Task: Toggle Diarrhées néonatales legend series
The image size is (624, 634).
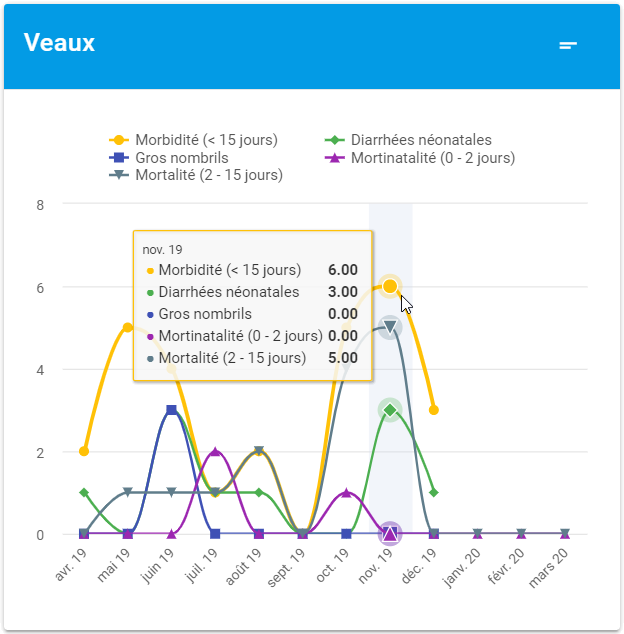Action: coord(408,140)
